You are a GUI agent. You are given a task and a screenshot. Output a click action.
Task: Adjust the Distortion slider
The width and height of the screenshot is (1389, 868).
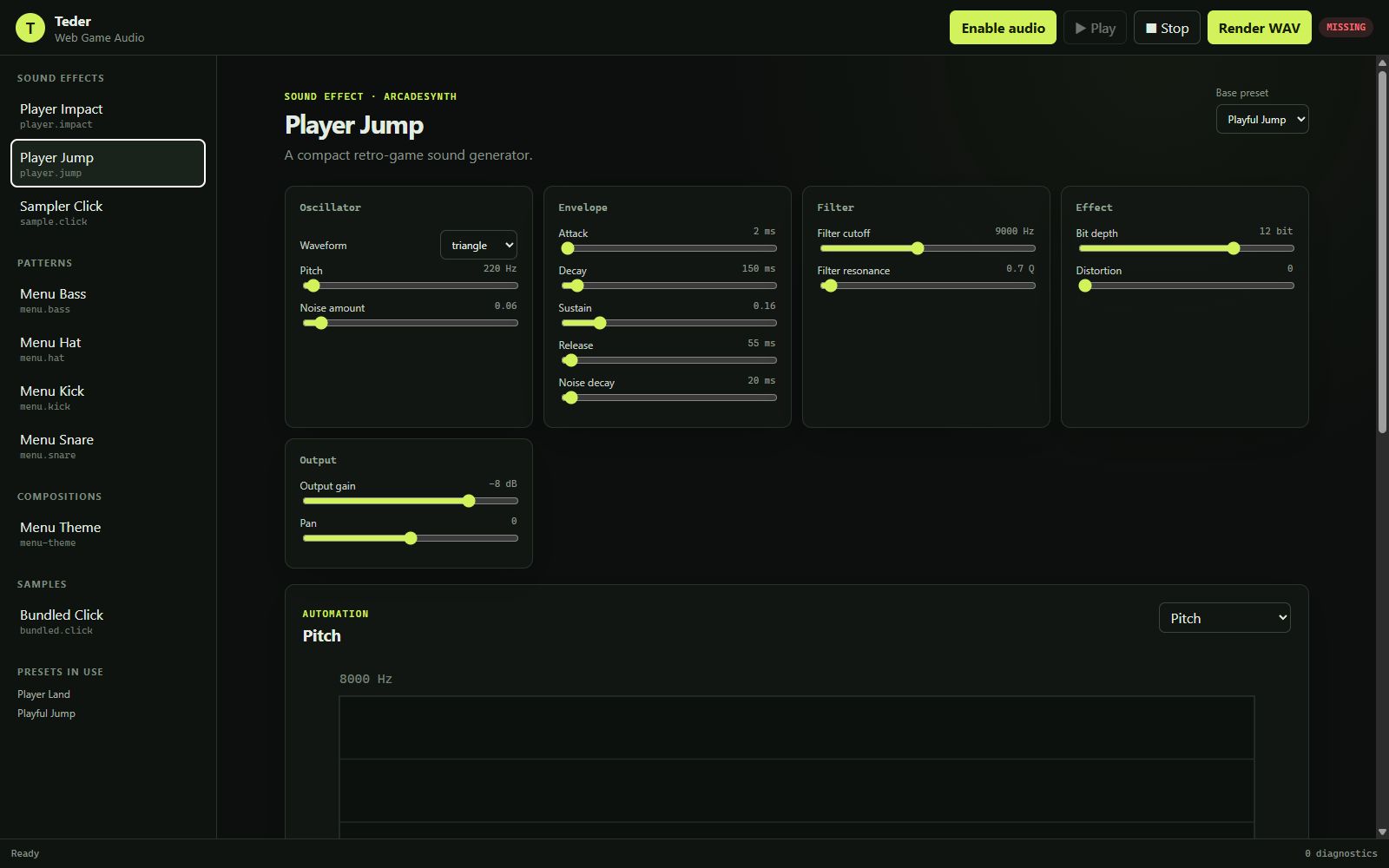1186,286
